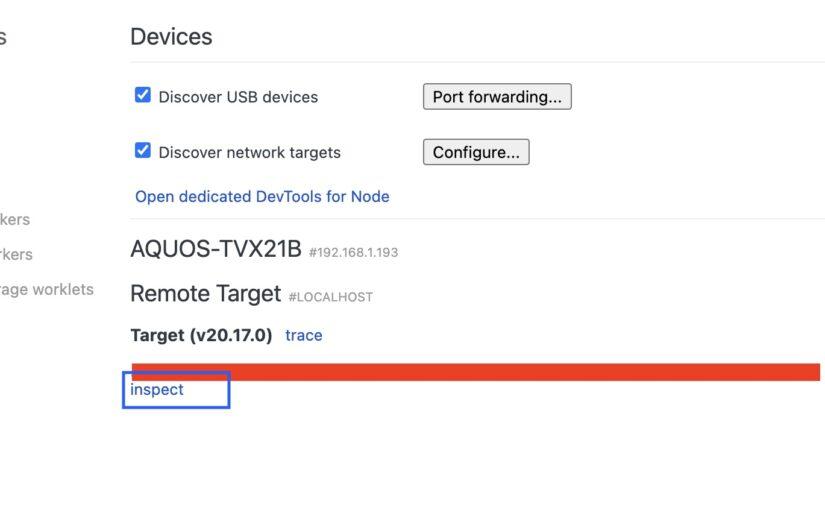Image resolution: width=825 pixels, height=510 pixels.
Task: Select the red bar under Target
Action: pyautogui.click(x=475, y=372)
